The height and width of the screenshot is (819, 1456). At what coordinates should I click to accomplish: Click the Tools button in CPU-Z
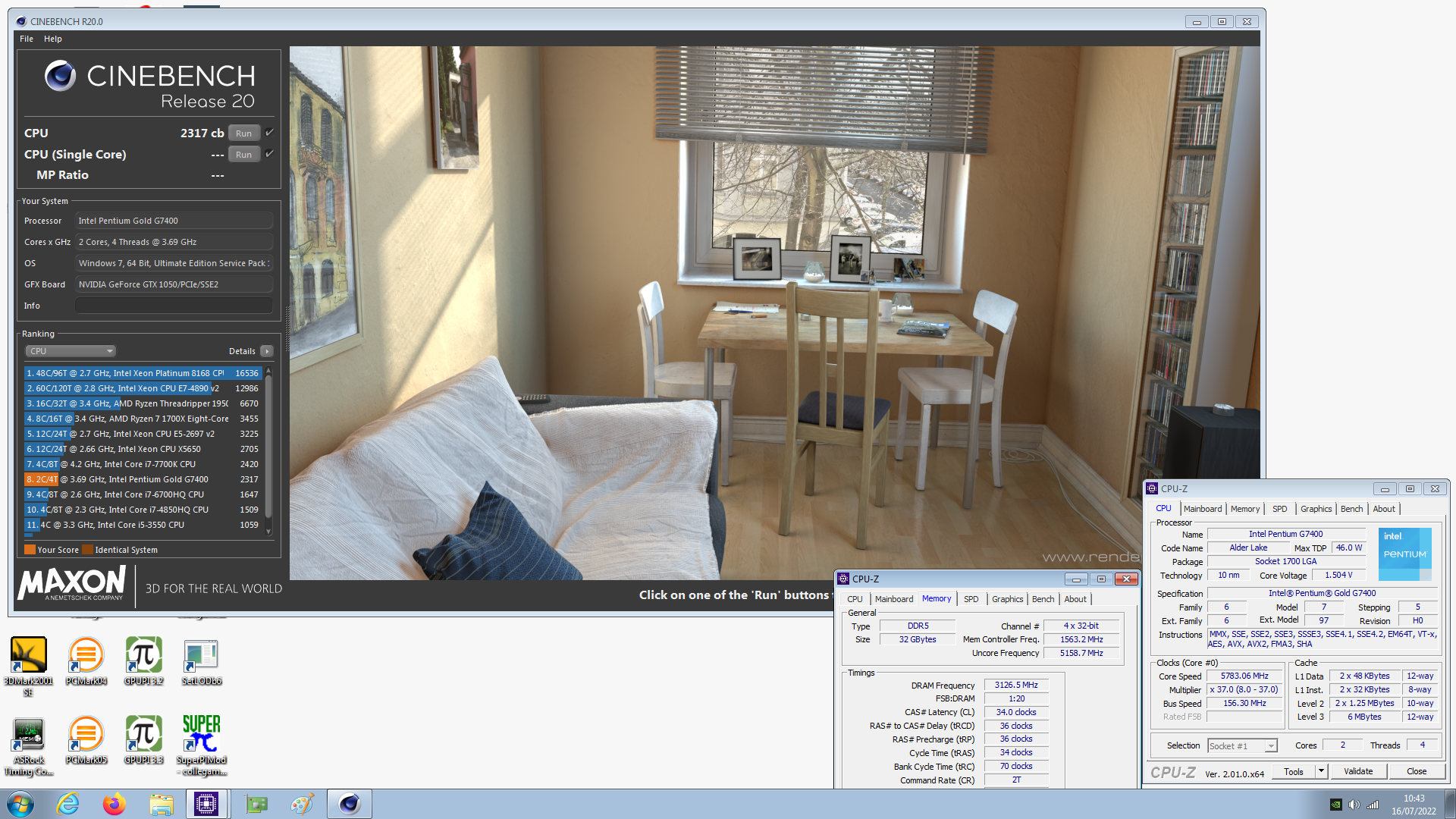tap(1294, 771)
